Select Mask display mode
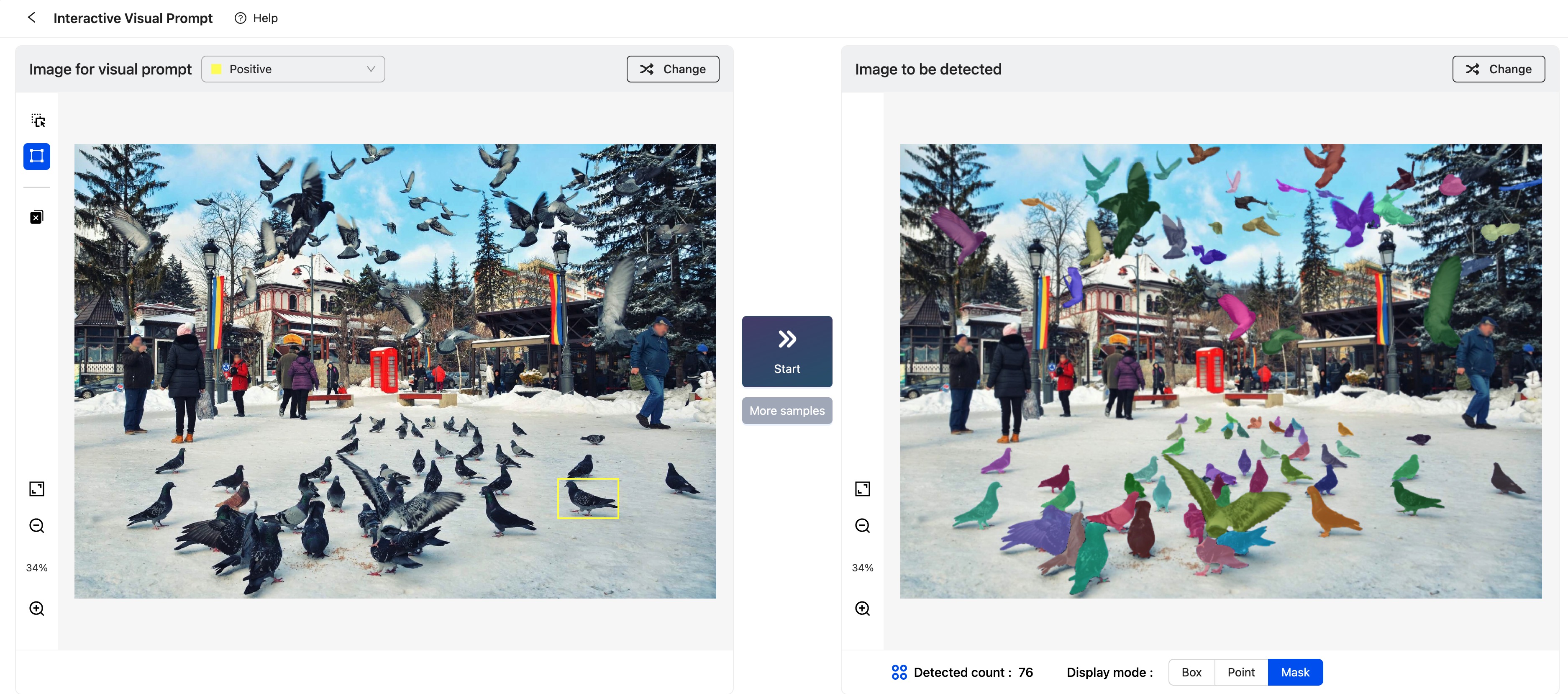Viewport: 1568px width, 694px height. [x=1295, y=672]
